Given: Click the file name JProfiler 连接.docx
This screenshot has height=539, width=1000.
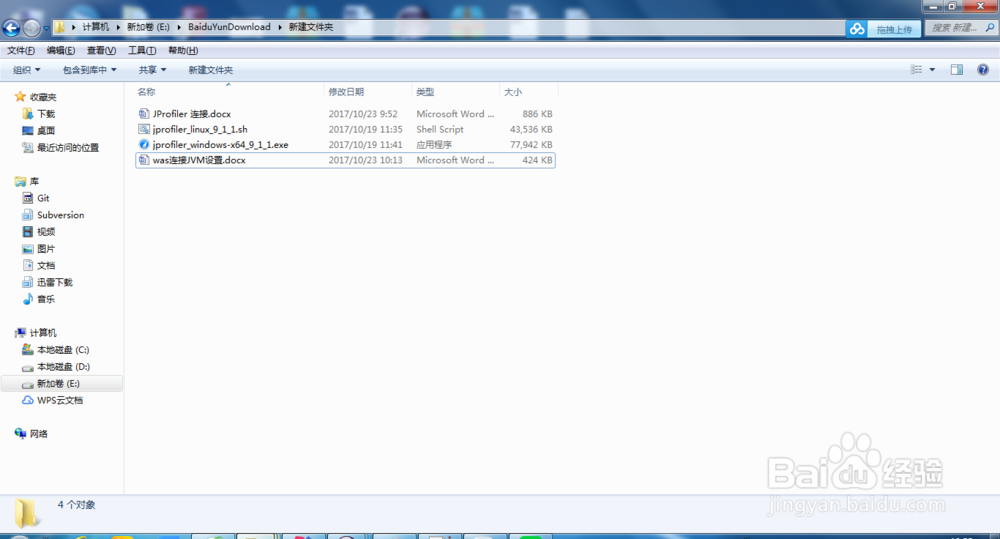Looking at the screenshot, I should (x=192, y=114).
